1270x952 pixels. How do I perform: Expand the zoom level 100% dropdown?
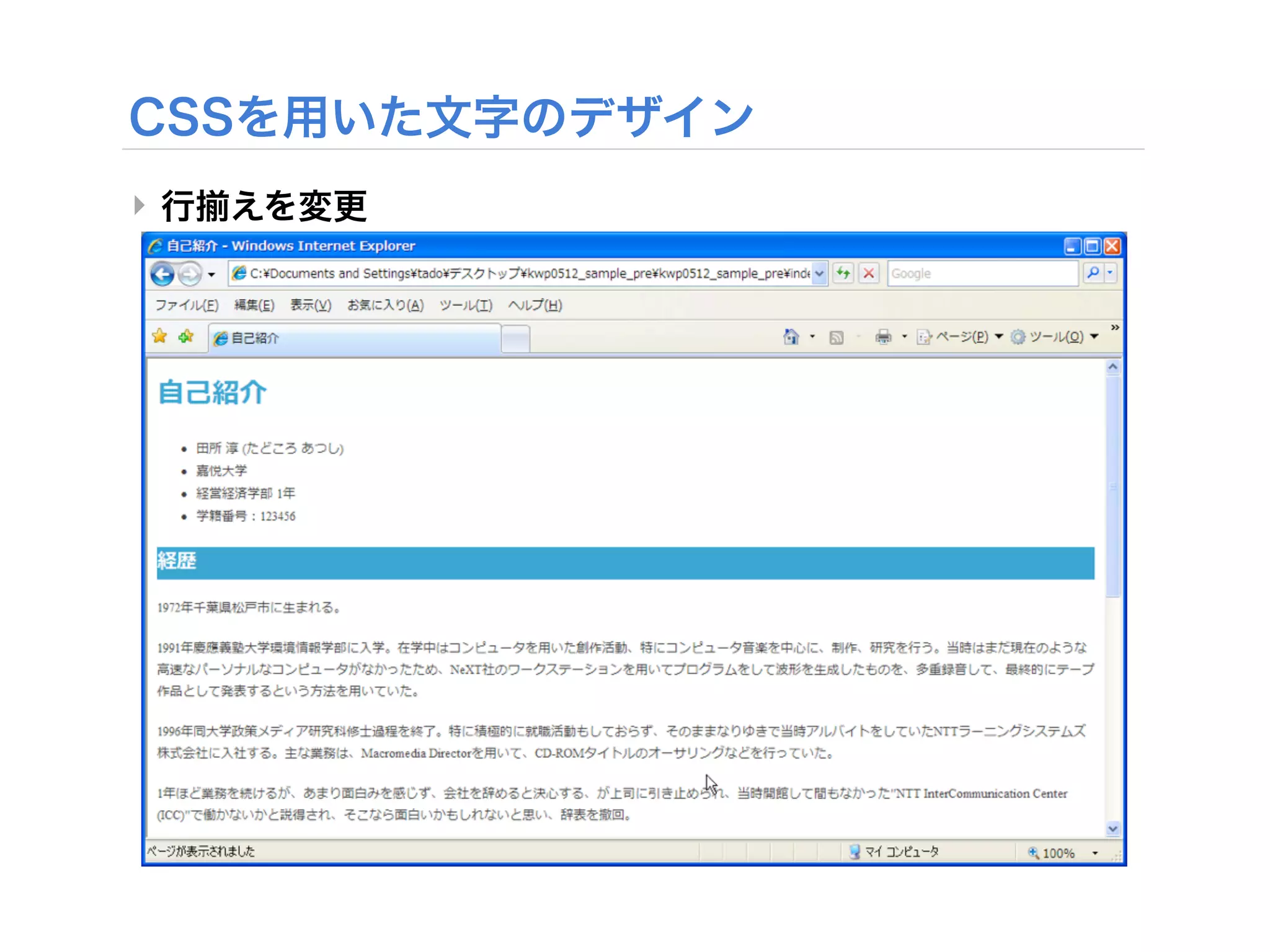[x=1095, y=853]
